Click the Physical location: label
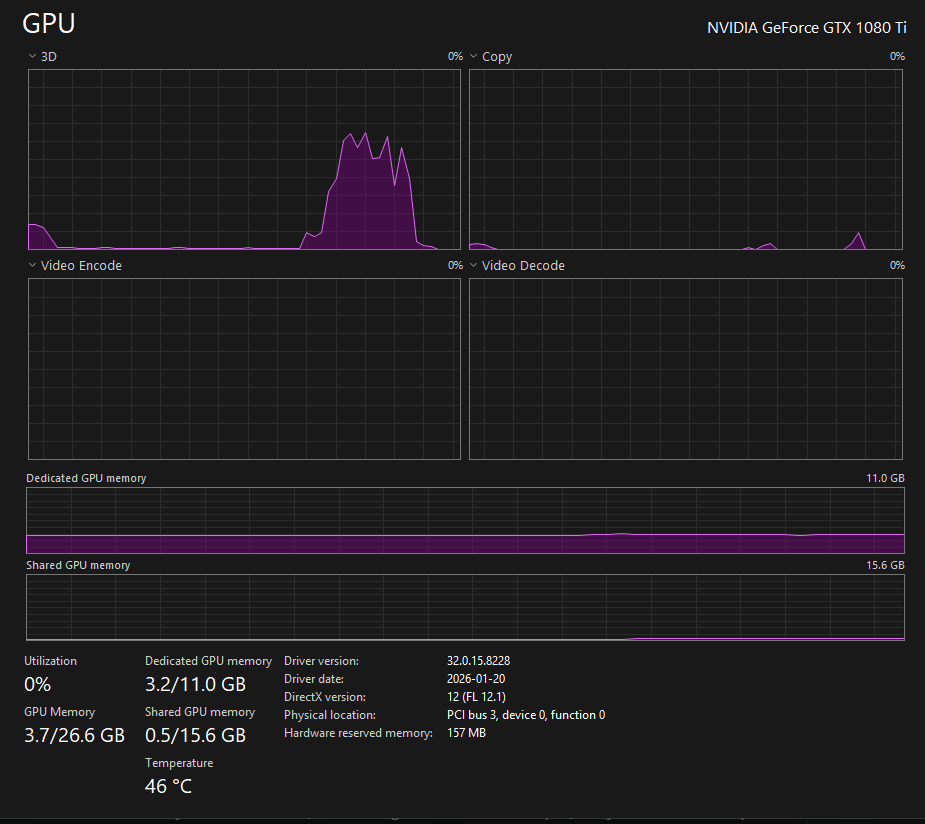925x824 pixels. pos(330,715)
